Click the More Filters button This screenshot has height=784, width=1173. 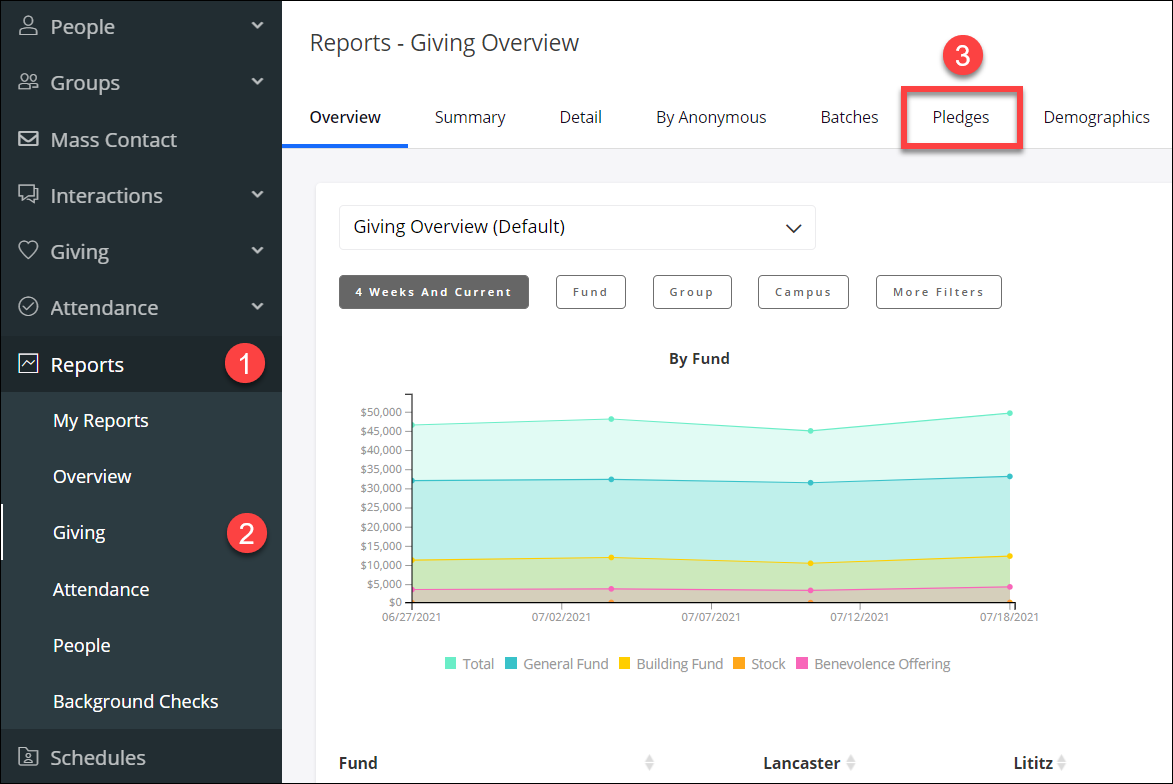[938, 292]
